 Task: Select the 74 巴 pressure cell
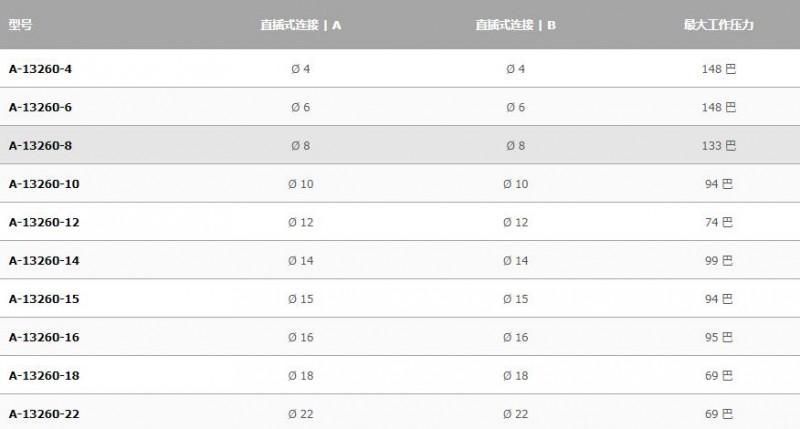(x=718, y=222)
